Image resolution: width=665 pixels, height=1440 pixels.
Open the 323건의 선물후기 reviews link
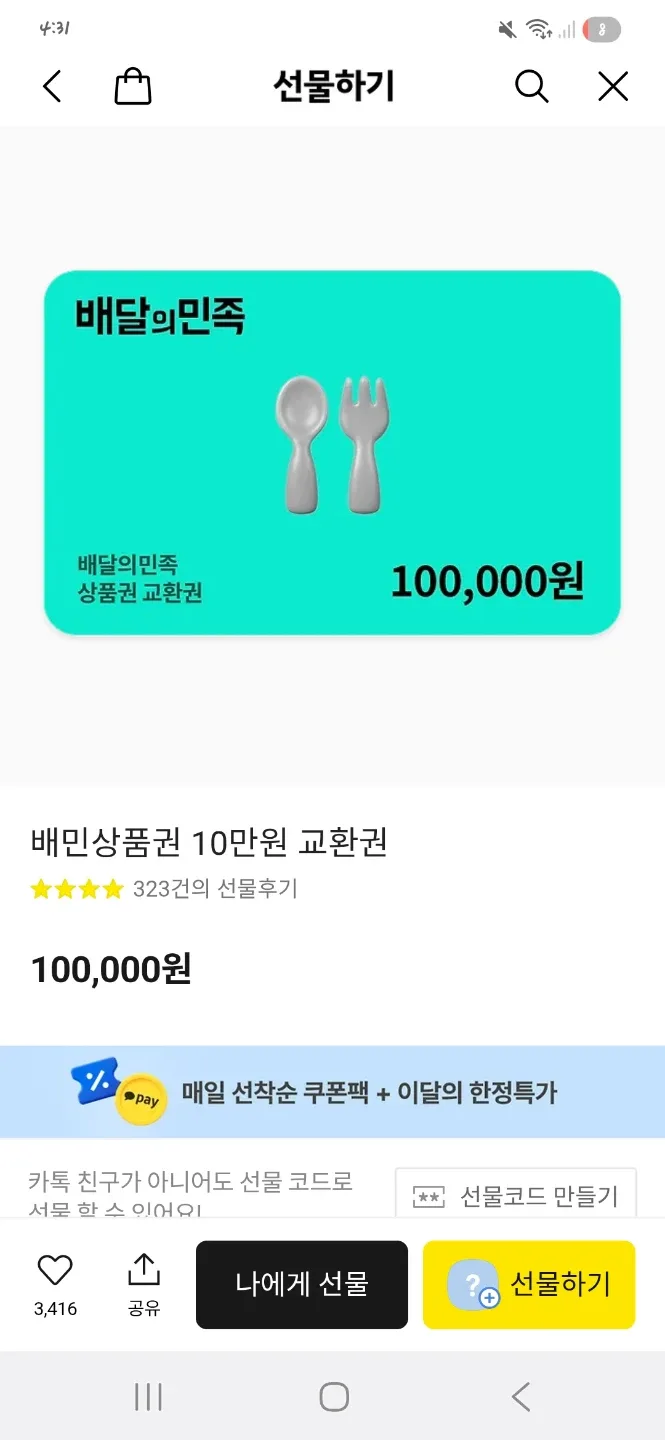[x=215, y=888]
